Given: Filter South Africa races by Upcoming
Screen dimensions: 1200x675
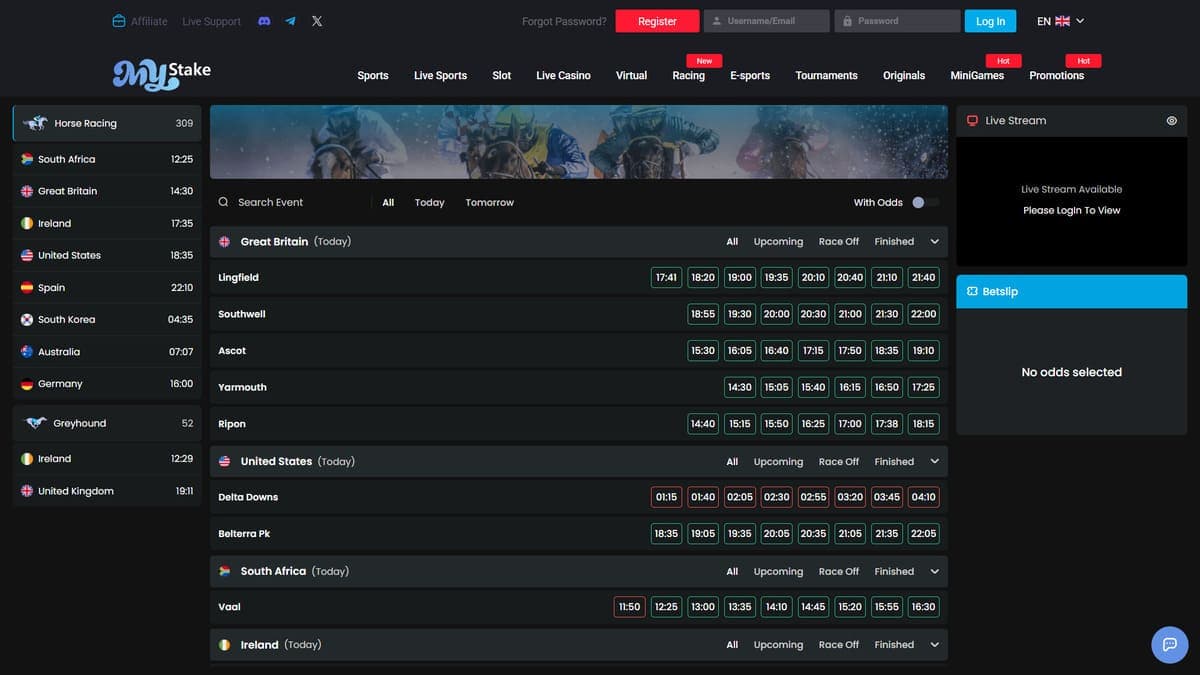Looking at the screenshot, I should [x=778, y=572].
